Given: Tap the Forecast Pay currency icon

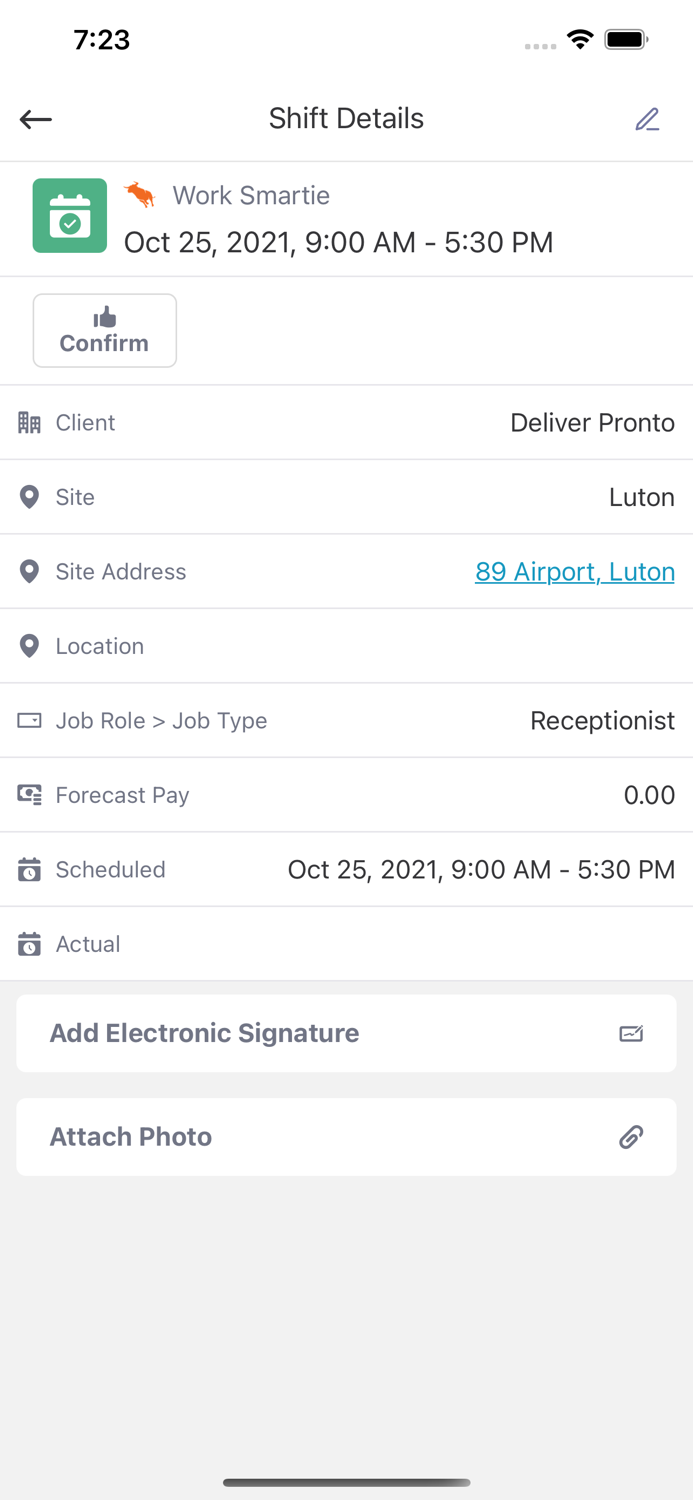Looking at the screenshot, I should click(x=29, y=794).
